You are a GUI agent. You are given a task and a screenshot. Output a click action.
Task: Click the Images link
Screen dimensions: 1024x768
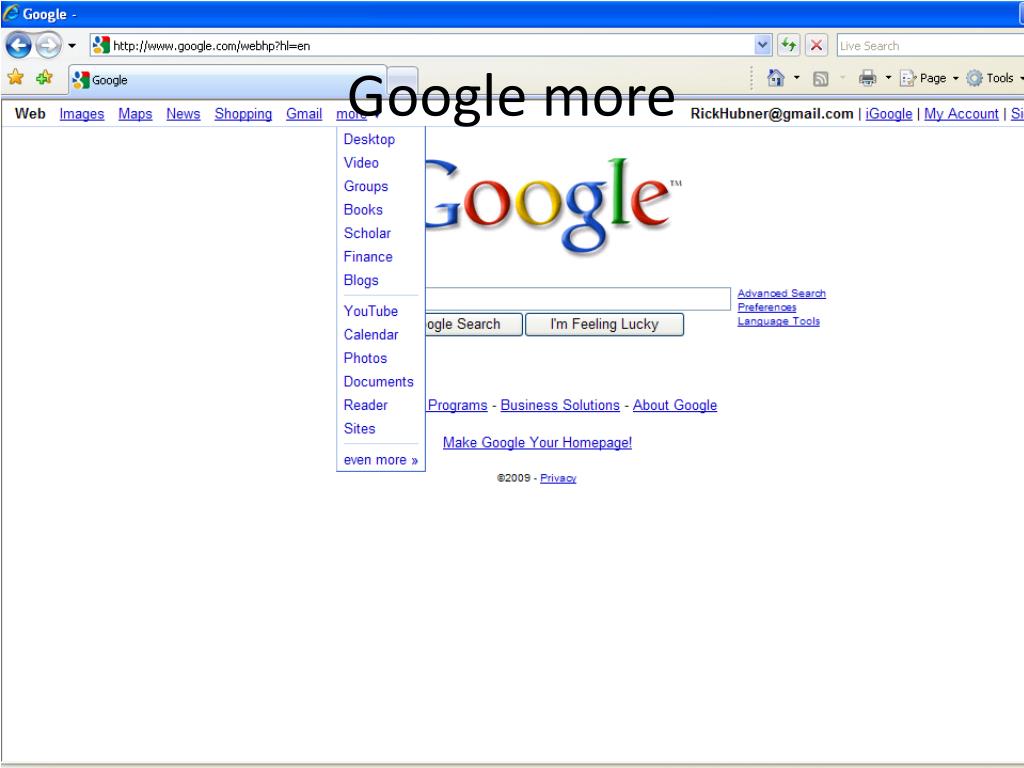tap(82, 114)
